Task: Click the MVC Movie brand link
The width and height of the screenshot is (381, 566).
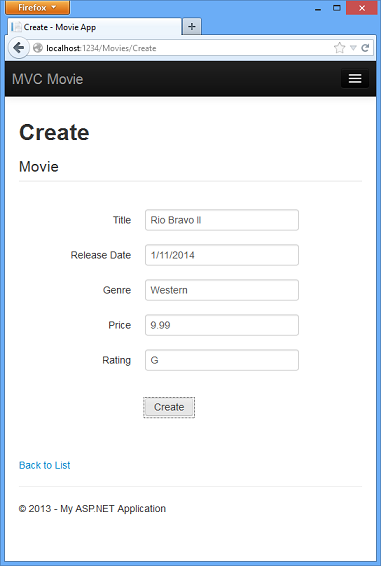Action: pos(48,79)
